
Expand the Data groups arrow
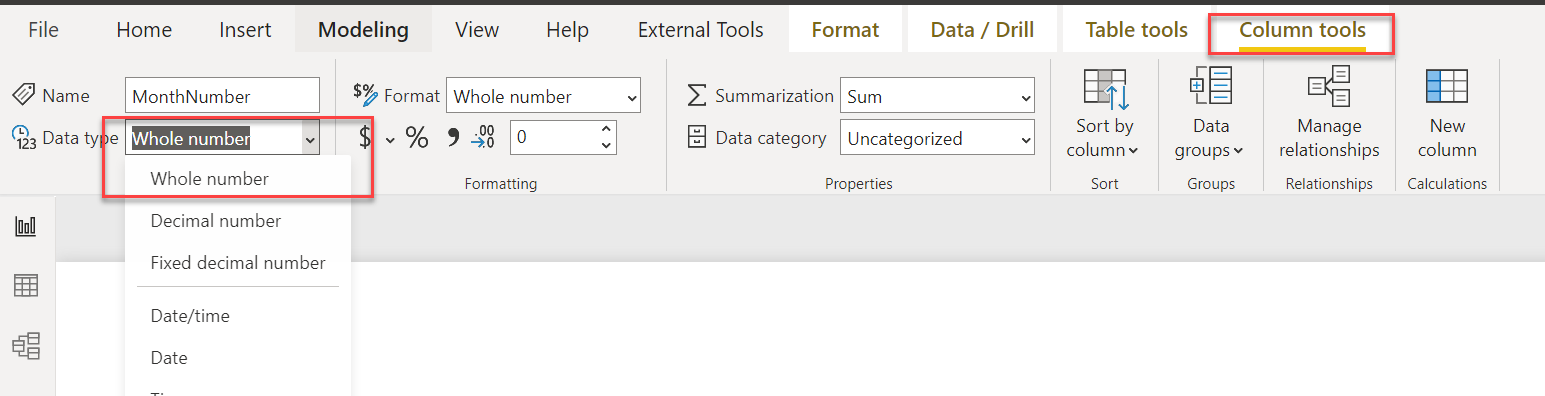[1238, 151]
